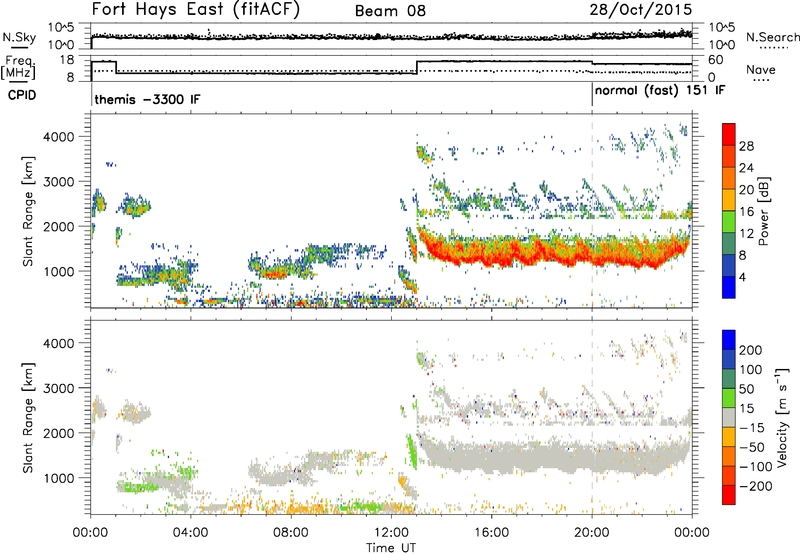Image resolution: width=800 pixels, height=554 pixels.
Task: Click the wide gray scatter band in velocity panel
Action: [554, 455]
